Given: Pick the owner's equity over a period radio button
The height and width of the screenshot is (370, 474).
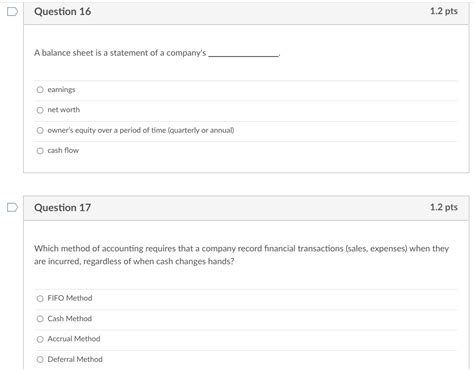Looking at the screenshot, I should click(40, 130).
